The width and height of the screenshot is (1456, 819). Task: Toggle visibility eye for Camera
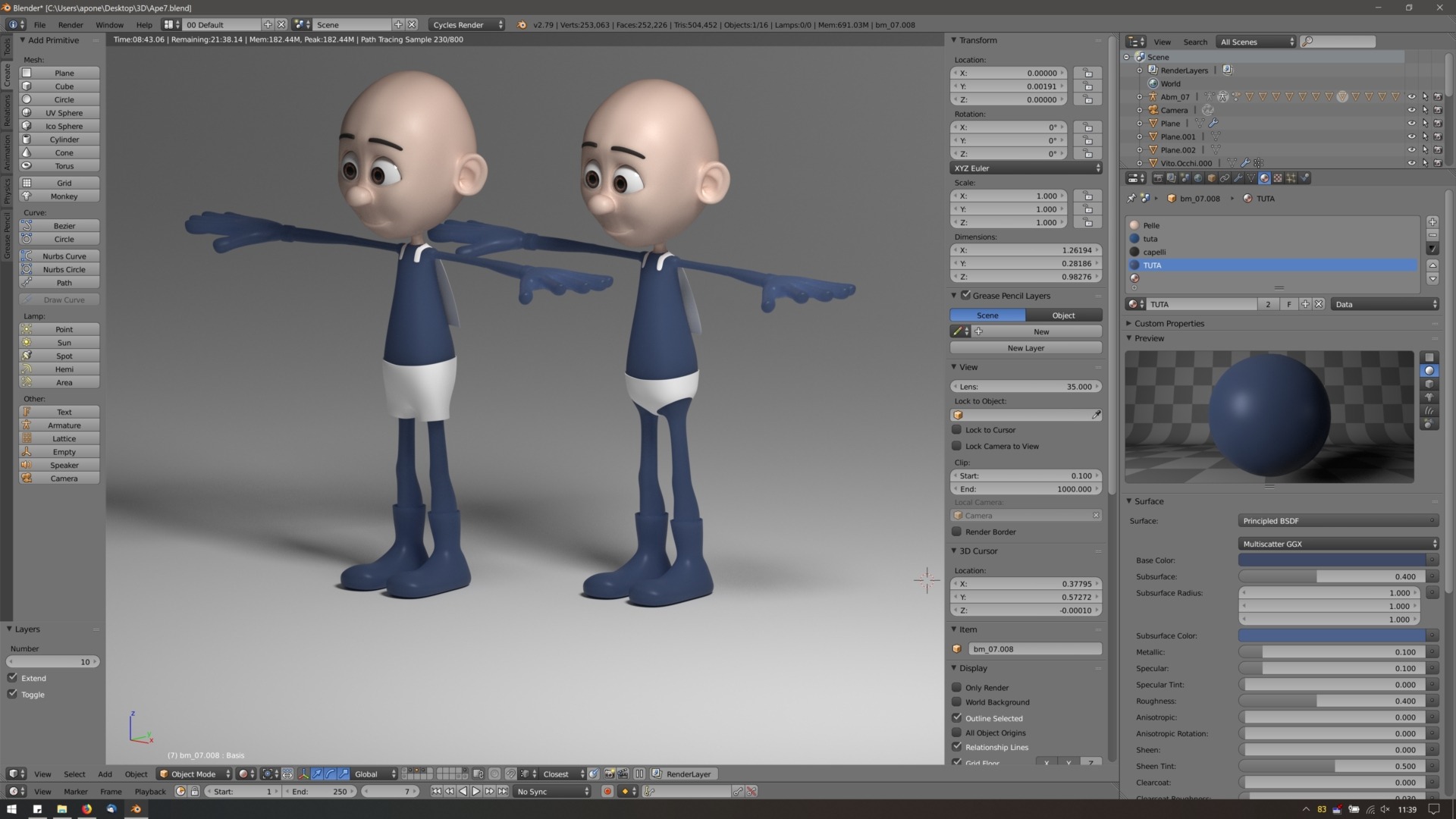coord(1411,110)
